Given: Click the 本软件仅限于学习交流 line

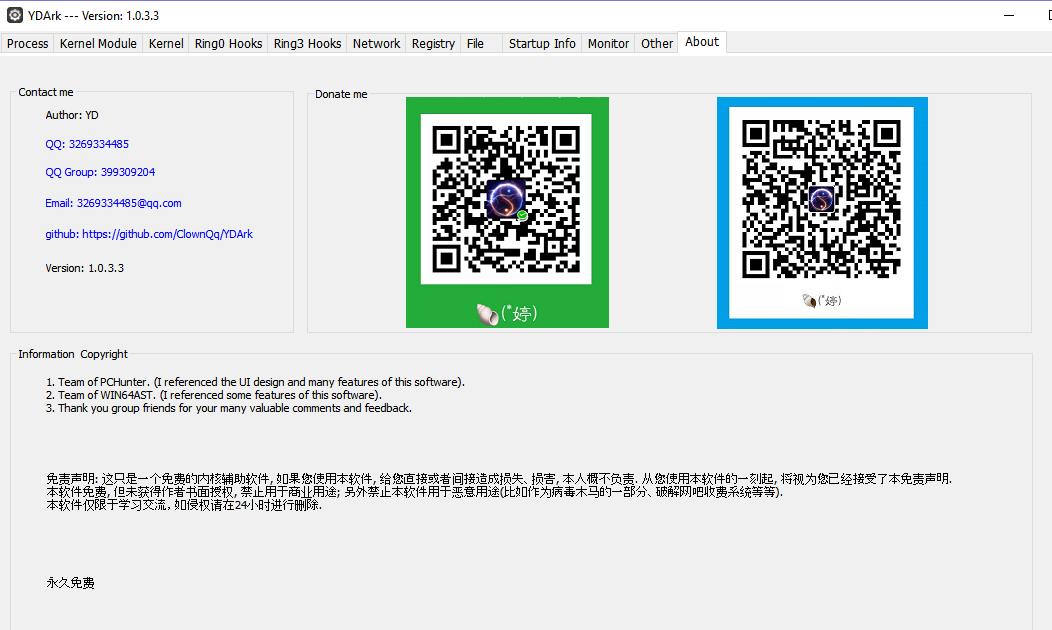Looking at the screenshot, I should [184, 505].
